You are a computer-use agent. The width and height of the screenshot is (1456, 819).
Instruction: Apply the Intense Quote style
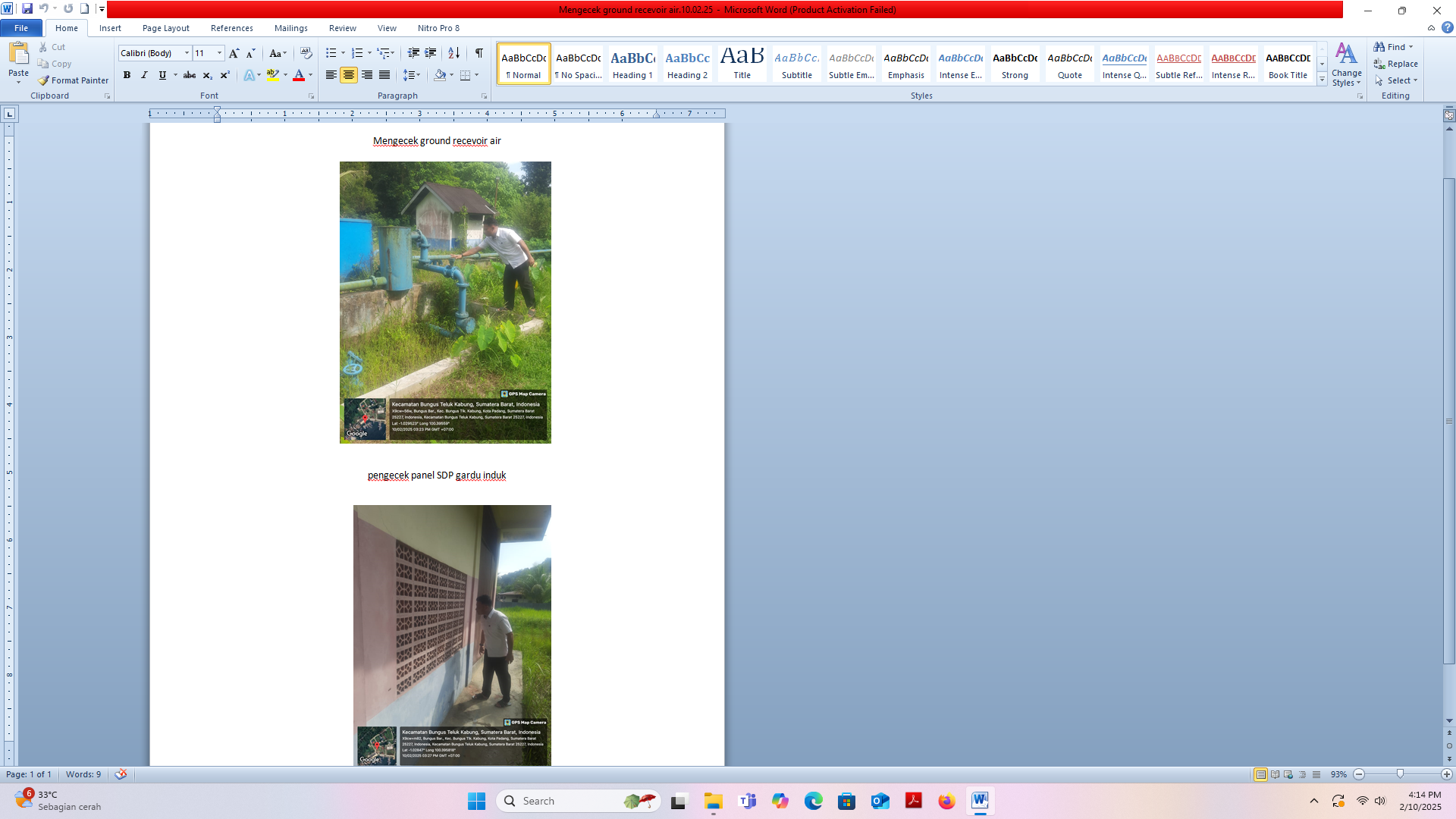[x=1124, y=64]
